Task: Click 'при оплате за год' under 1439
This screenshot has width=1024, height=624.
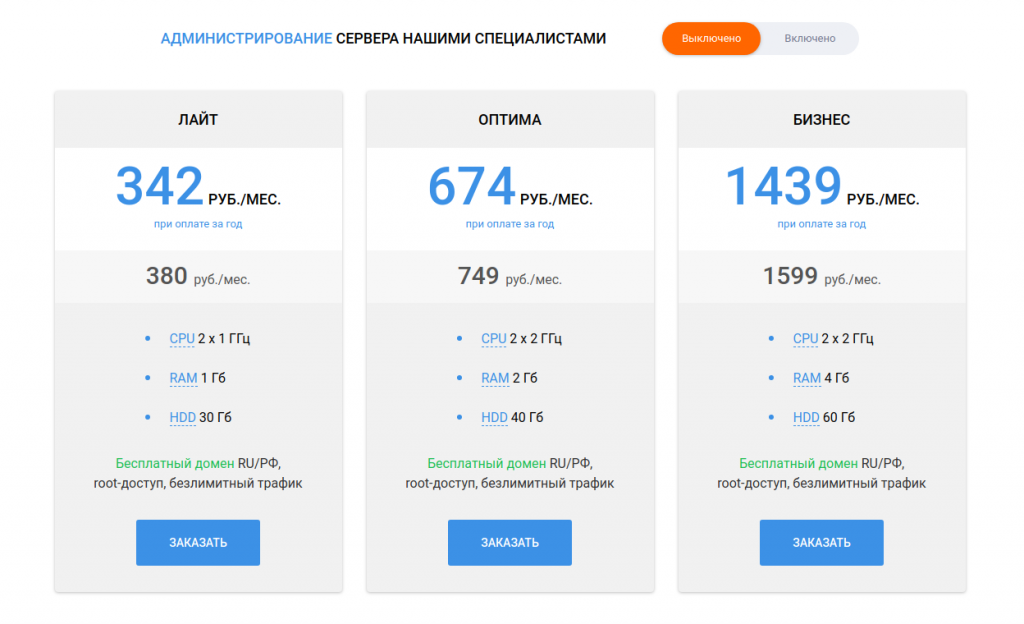Action: (x=822, y=224)
